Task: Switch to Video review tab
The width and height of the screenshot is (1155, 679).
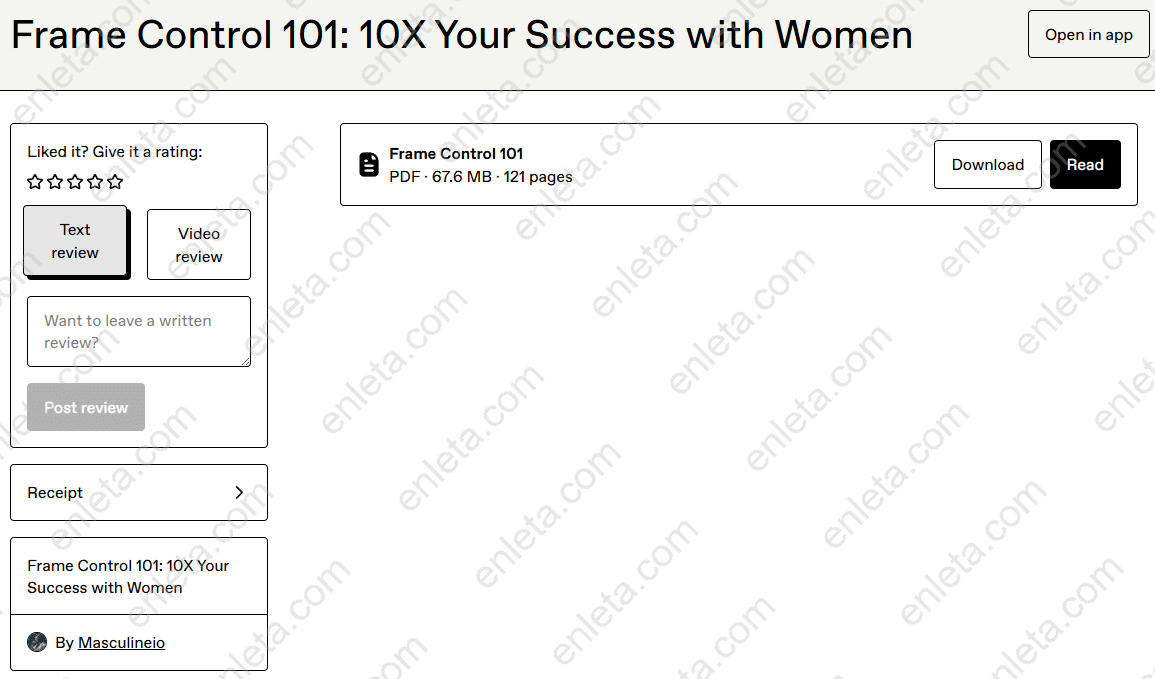Action: [198, 244]
